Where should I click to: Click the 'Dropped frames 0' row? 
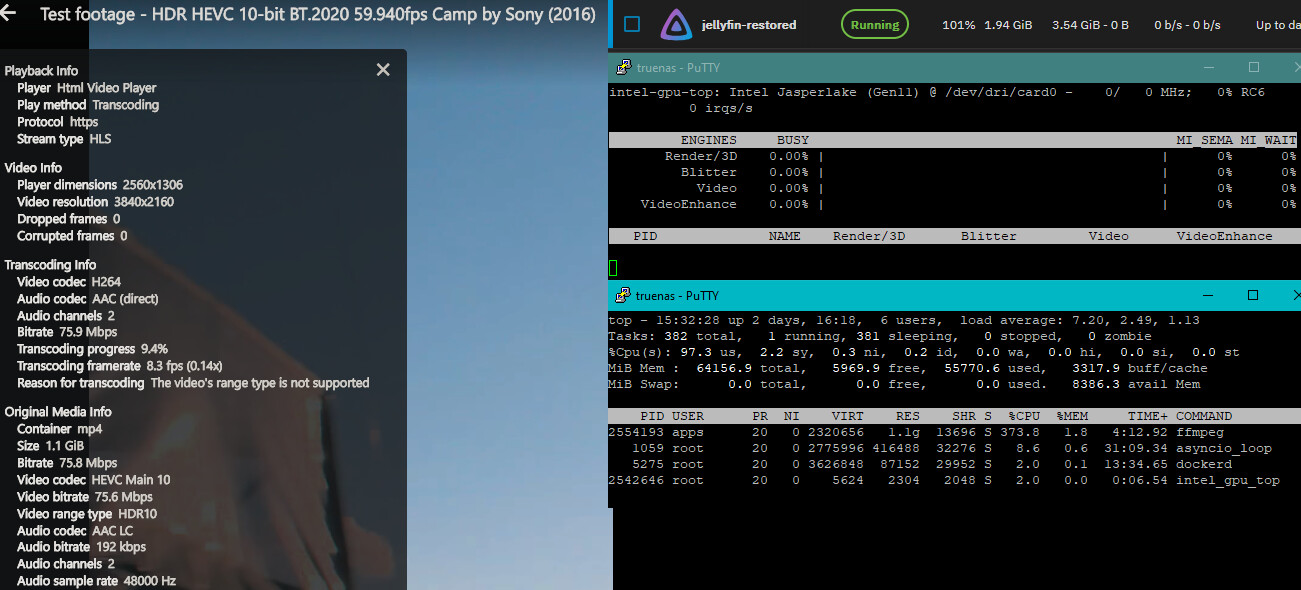tap(69, 219)
